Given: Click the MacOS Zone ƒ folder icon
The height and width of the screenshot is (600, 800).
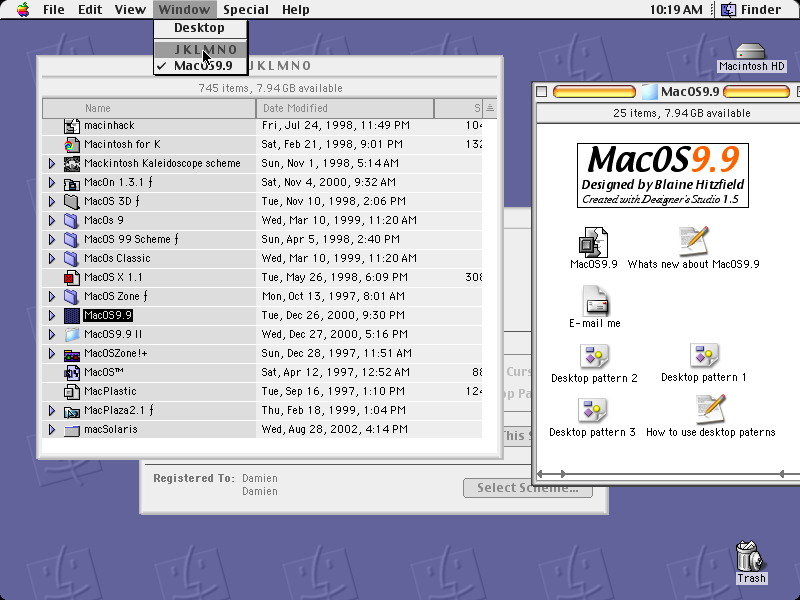Looking at the screenshot, I should click(x=71, y=296).
